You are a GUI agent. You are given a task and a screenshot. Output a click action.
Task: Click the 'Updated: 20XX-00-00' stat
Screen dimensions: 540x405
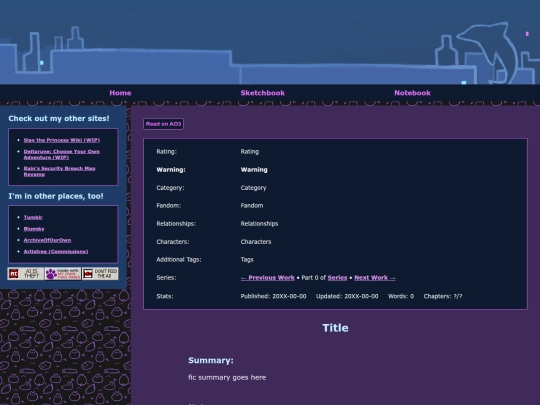[x=347, y=296]
